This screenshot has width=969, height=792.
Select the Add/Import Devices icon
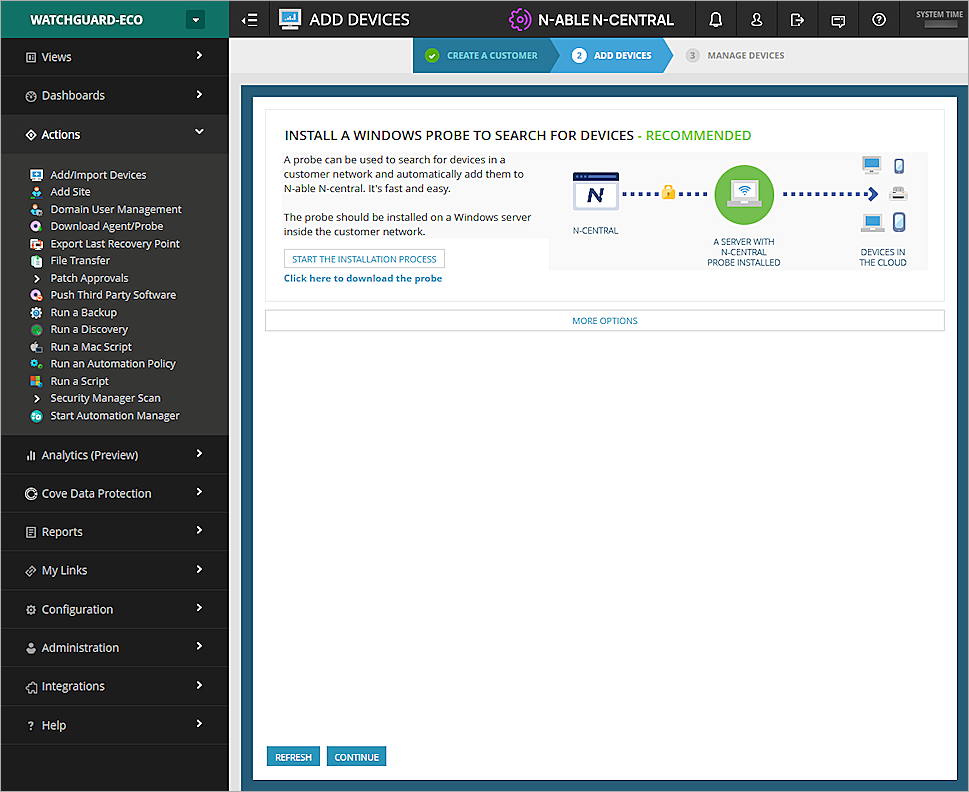(35, 174)
